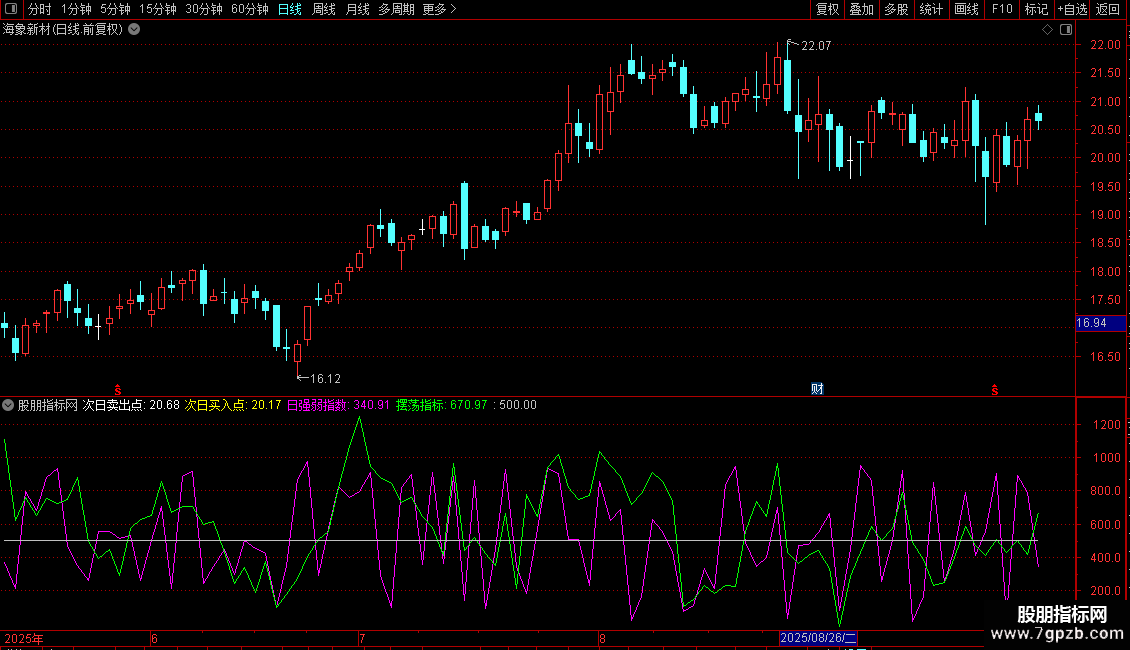The image size is (1130, 650).
Task: Click the red S marker at right
Action: click(994, 388)
